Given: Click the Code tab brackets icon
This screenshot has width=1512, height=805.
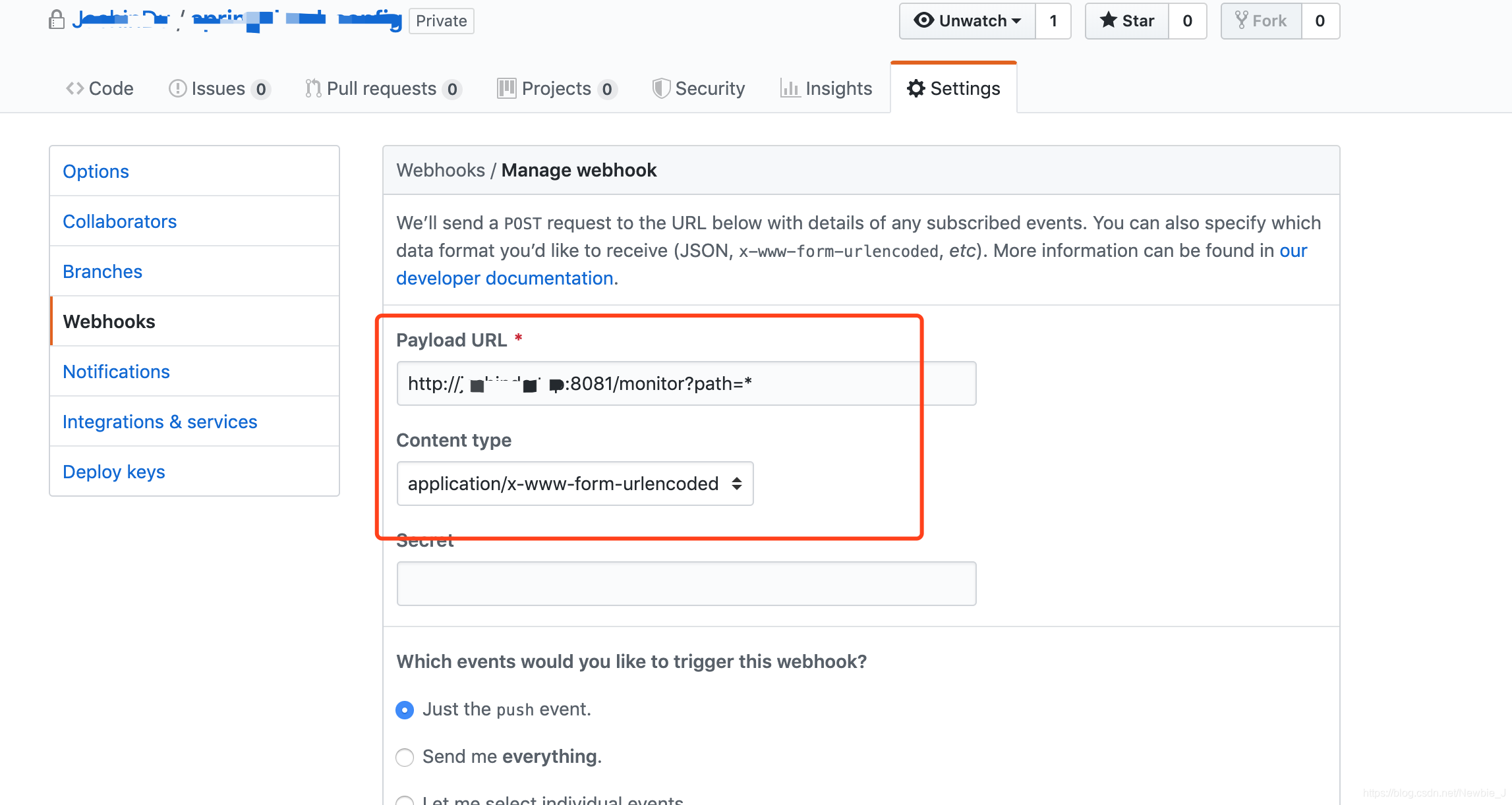Looking at the screenshot, I should click(74, 88).
